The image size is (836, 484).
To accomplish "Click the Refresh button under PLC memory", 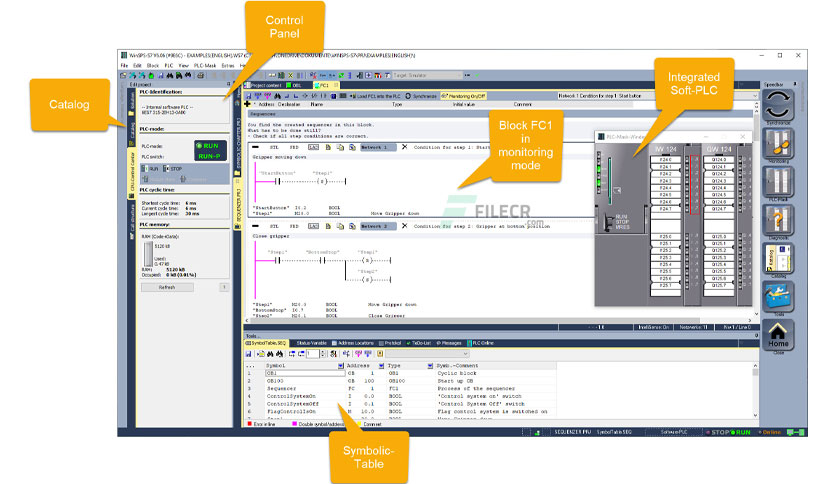I will [166, 287].
